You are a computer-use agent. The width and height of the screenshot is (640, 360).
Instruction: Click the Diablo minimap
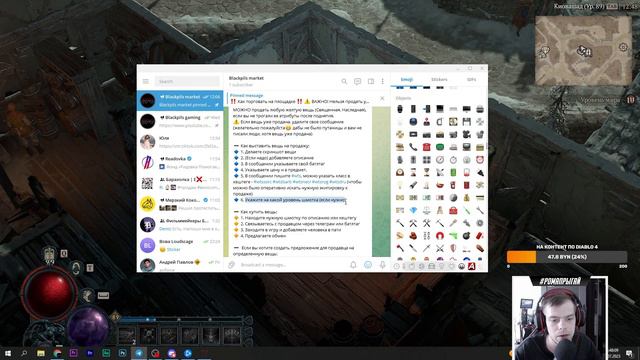[584, 51]
